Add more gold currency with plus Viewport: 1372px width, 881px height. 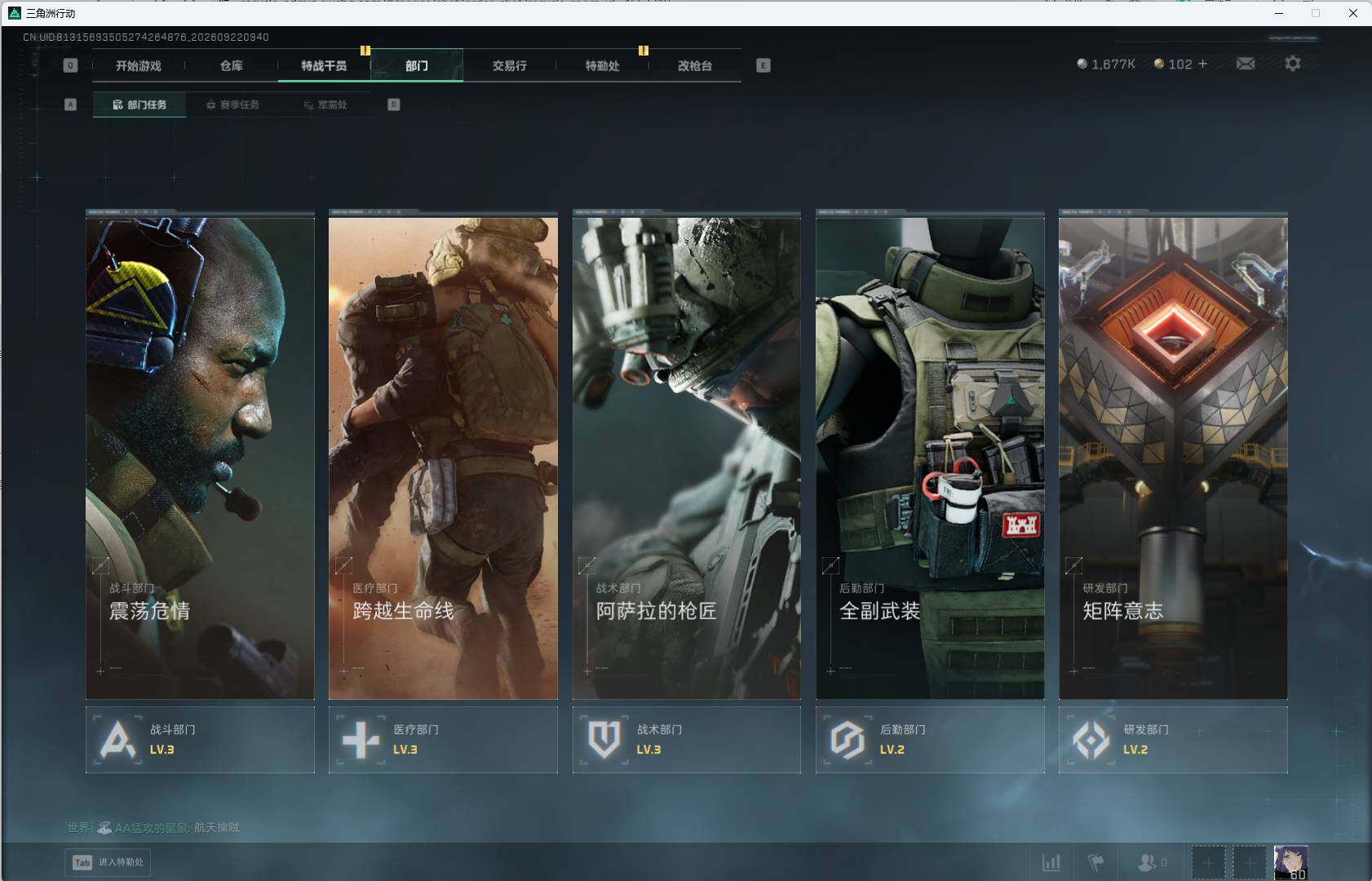tap(1202, 64)
